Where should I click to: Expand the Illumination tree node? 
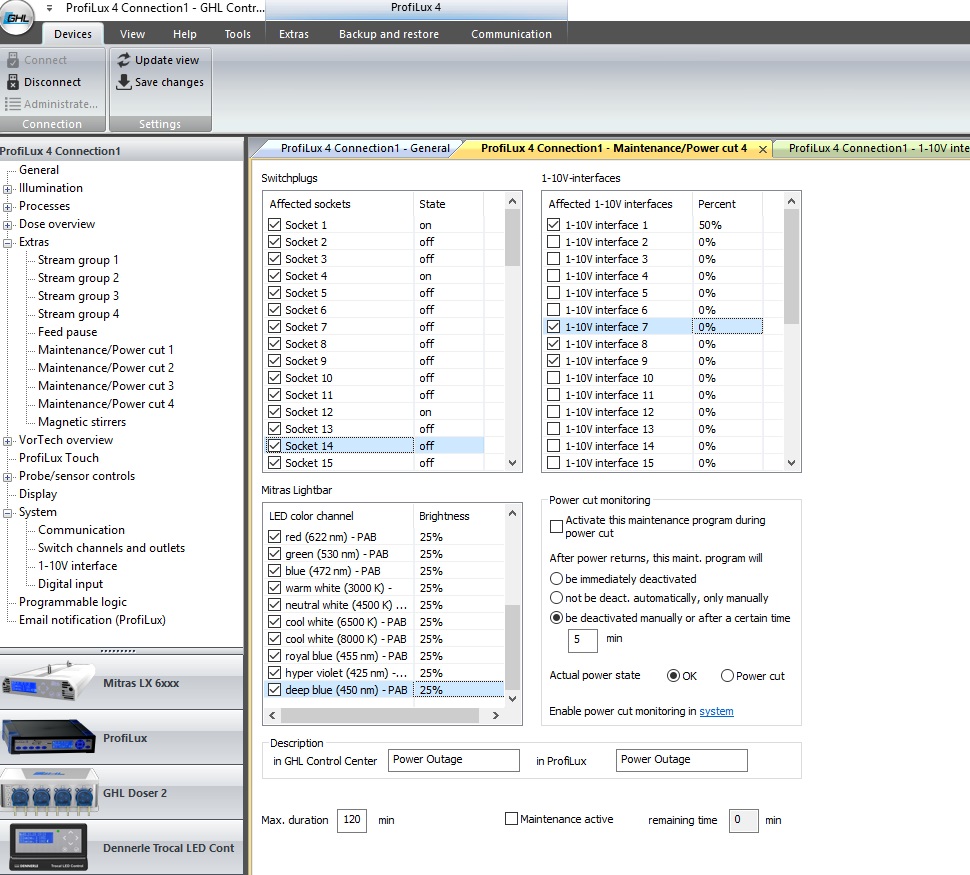(x=7, y=189)
